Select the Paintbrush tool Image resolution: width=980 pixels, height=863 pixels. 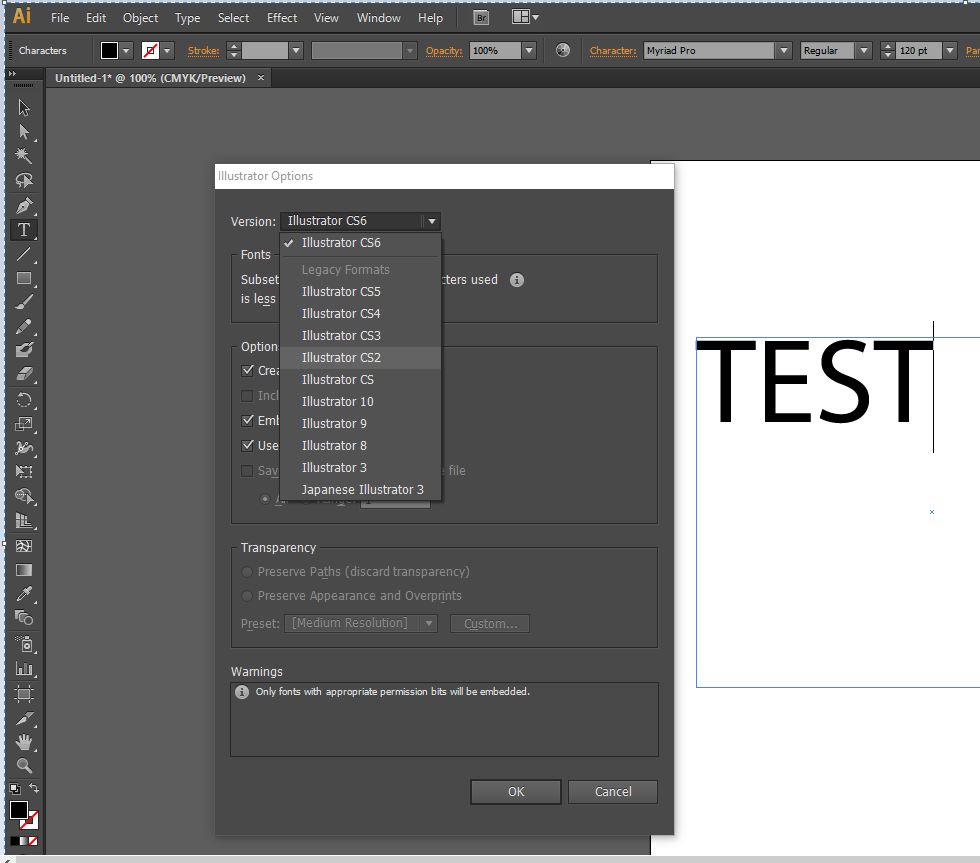(x=24, y=302)
